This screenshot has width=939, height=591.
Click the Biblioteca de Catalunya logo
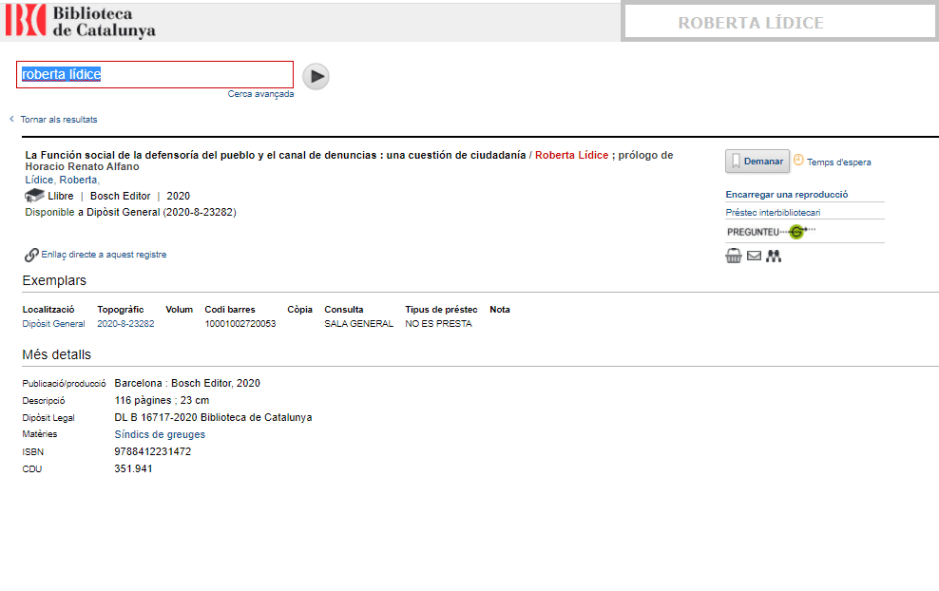tap(82, 21)
